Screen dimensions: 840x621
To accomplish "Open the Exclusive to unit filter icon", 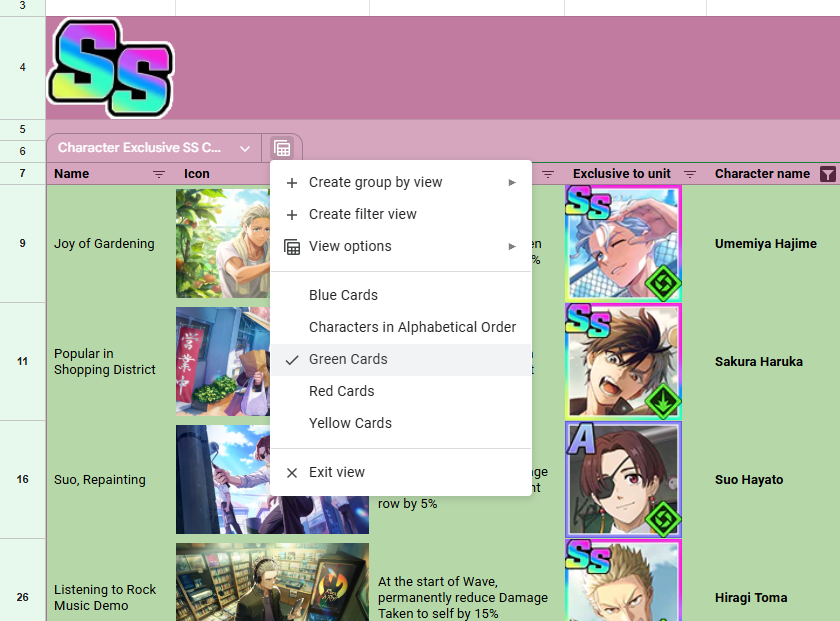I will point(690,174).
